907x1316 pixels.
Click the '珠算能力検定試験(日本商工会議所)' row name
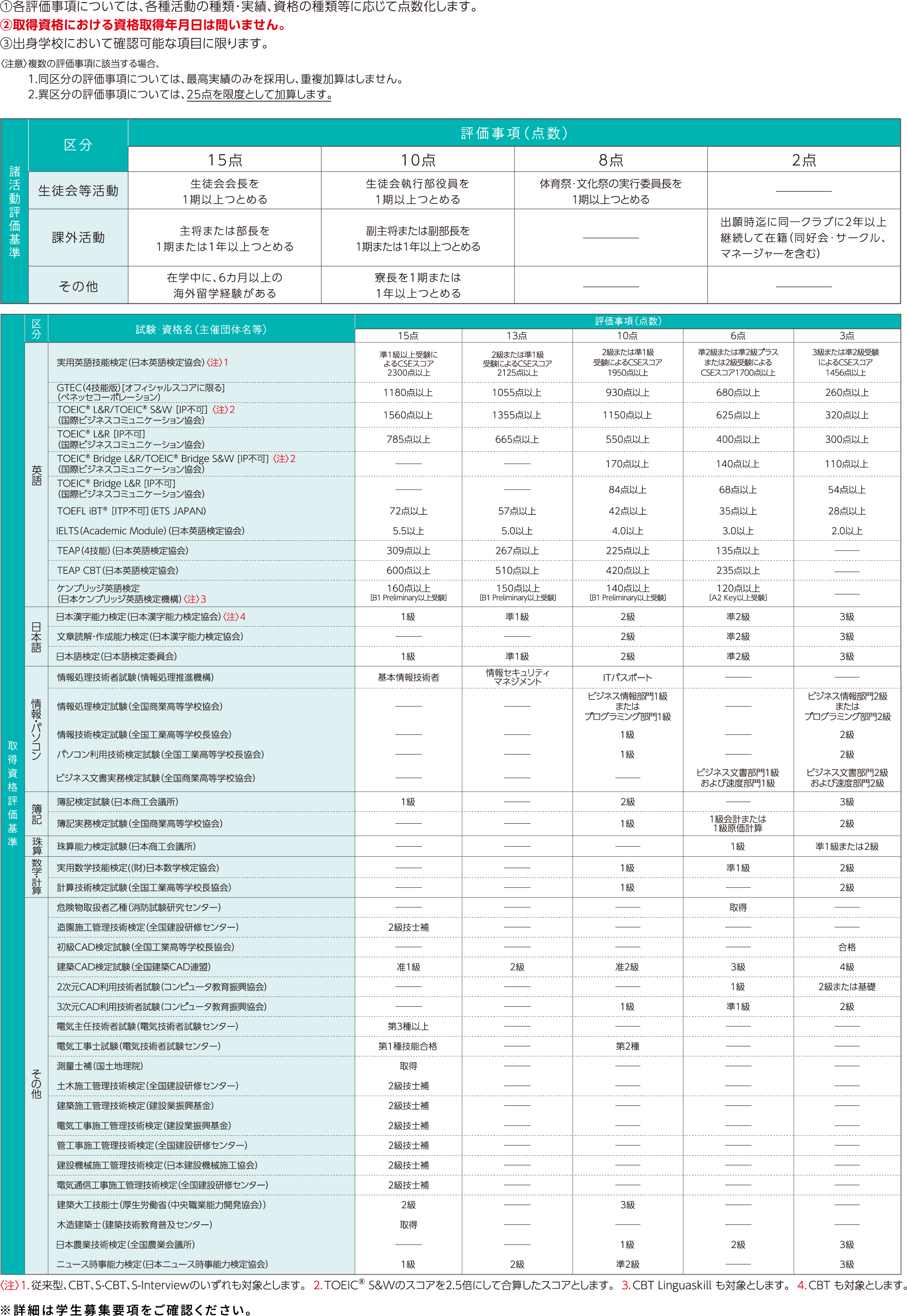[x=126, y=847]
